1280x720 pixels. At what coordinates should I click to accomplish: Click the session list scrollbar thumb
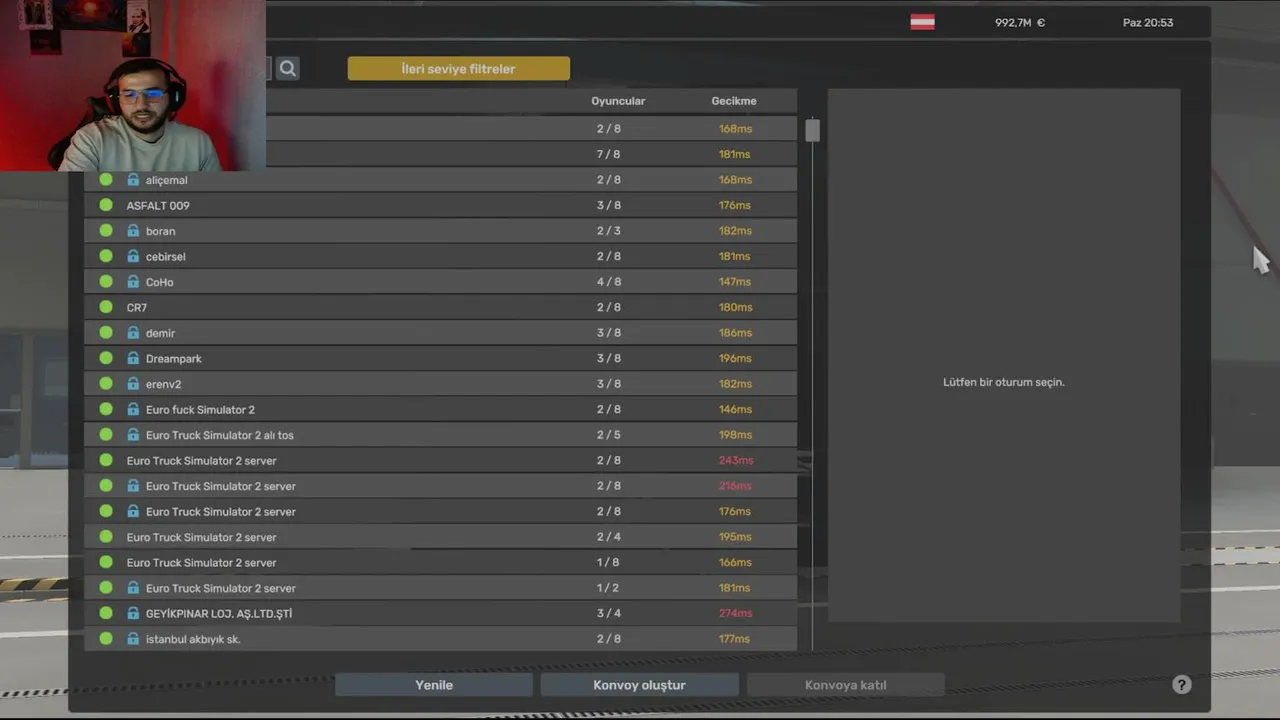[x=812, y=130]
